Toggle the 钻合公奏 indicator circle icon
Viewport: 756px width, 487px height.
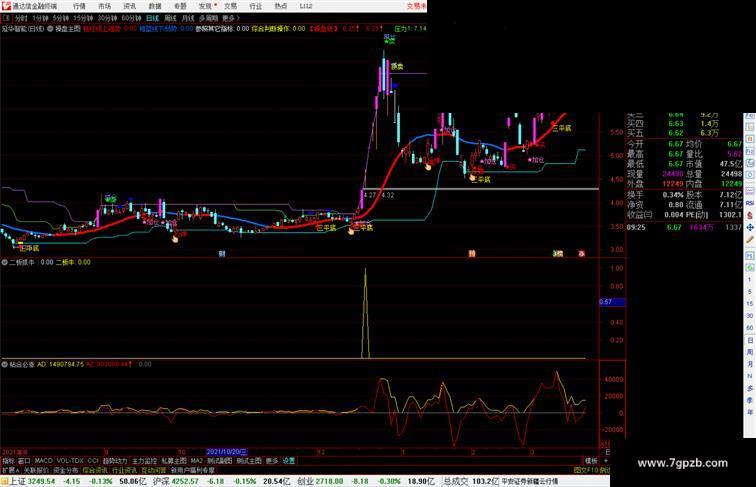pos(4,364)
